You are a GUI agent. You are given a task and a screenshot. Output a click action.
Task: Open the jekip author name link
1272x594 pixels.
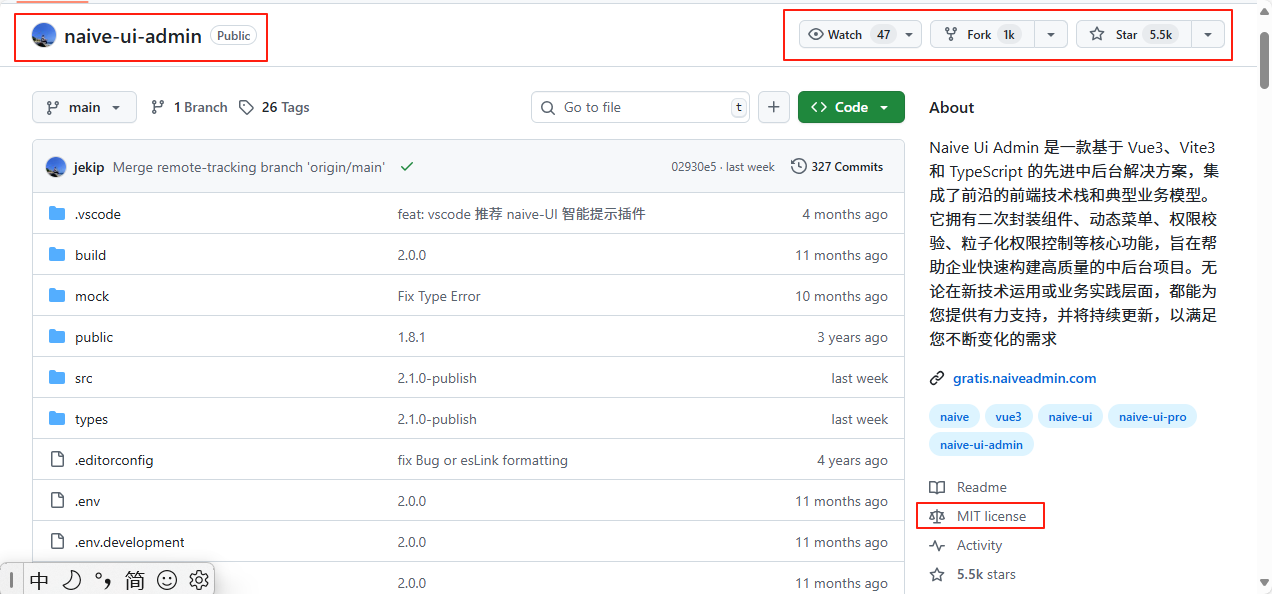click(x=89, y=167)
